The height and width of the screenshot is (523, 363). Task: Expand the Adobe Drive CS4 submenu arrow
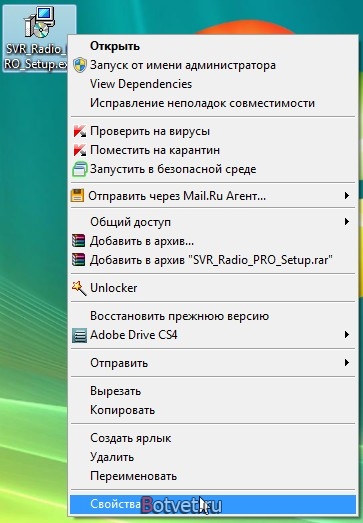347,335
